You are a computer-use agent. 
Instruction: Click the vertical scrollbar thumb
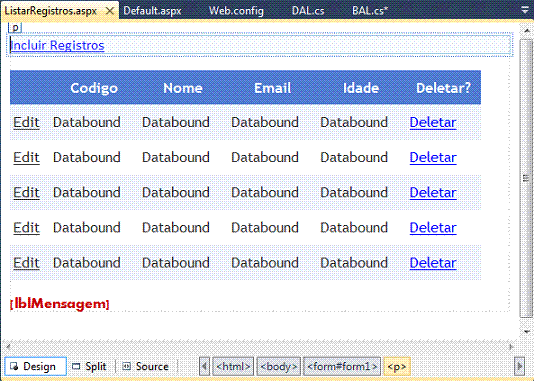click(527, 178)
